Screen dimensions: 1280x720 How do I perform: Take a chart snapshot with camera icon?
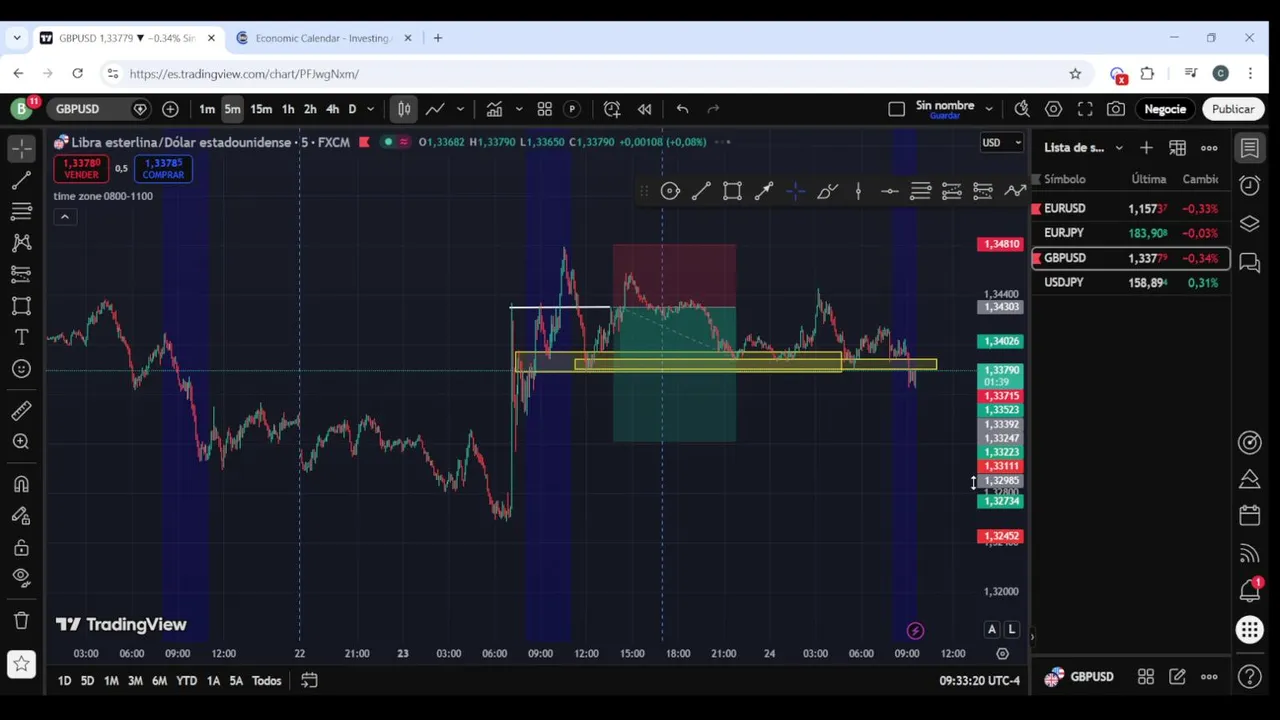pyautogui.click(x=1116, y=109)
